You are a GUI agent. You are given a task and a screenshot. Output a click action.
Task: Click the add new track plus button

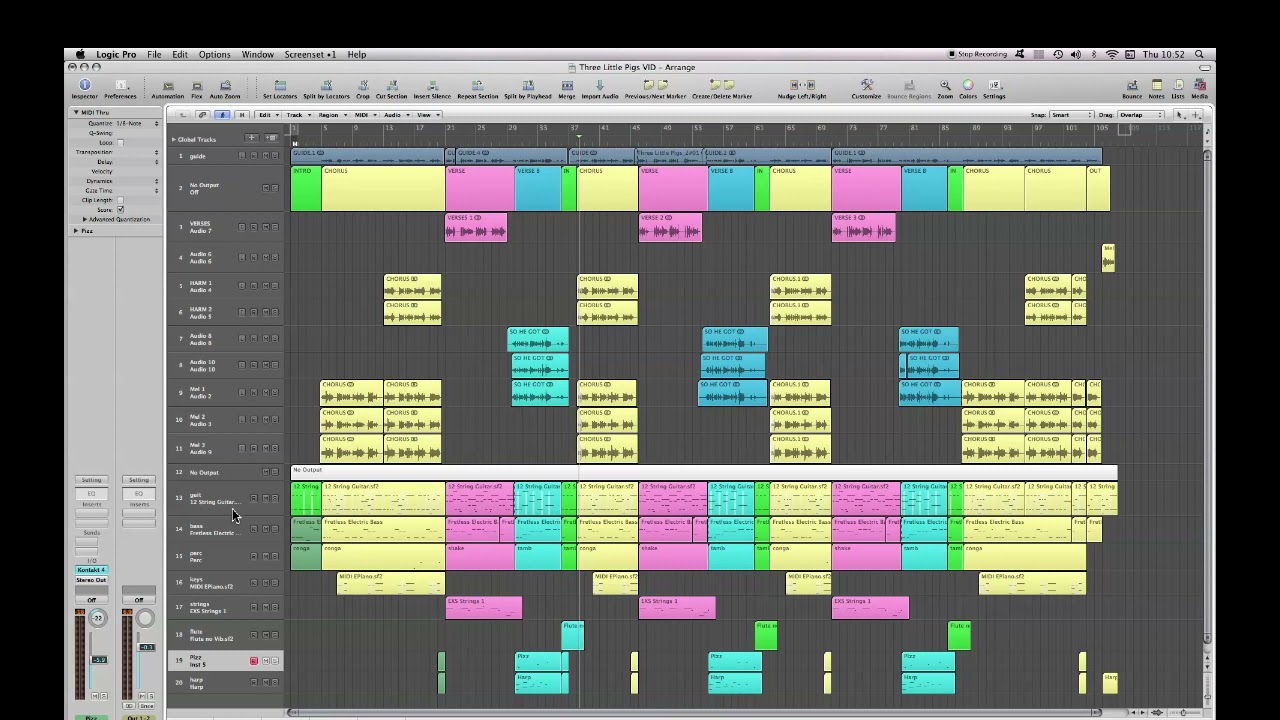click(252, 138)
